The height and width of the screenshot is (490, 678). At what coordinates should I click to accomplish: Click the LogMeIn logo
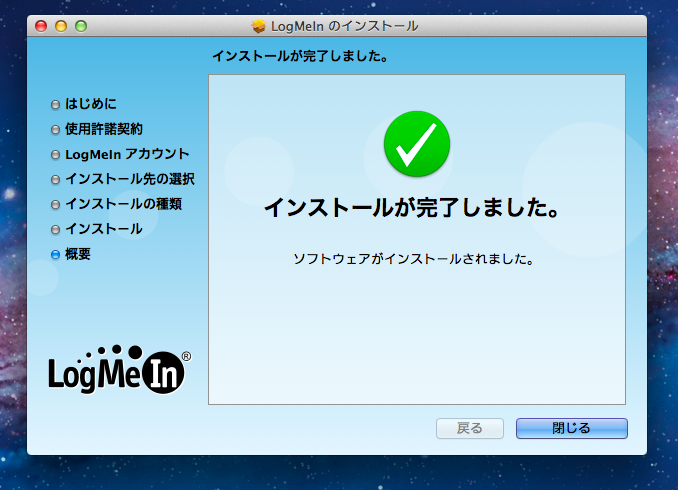(x=120, y=369)
